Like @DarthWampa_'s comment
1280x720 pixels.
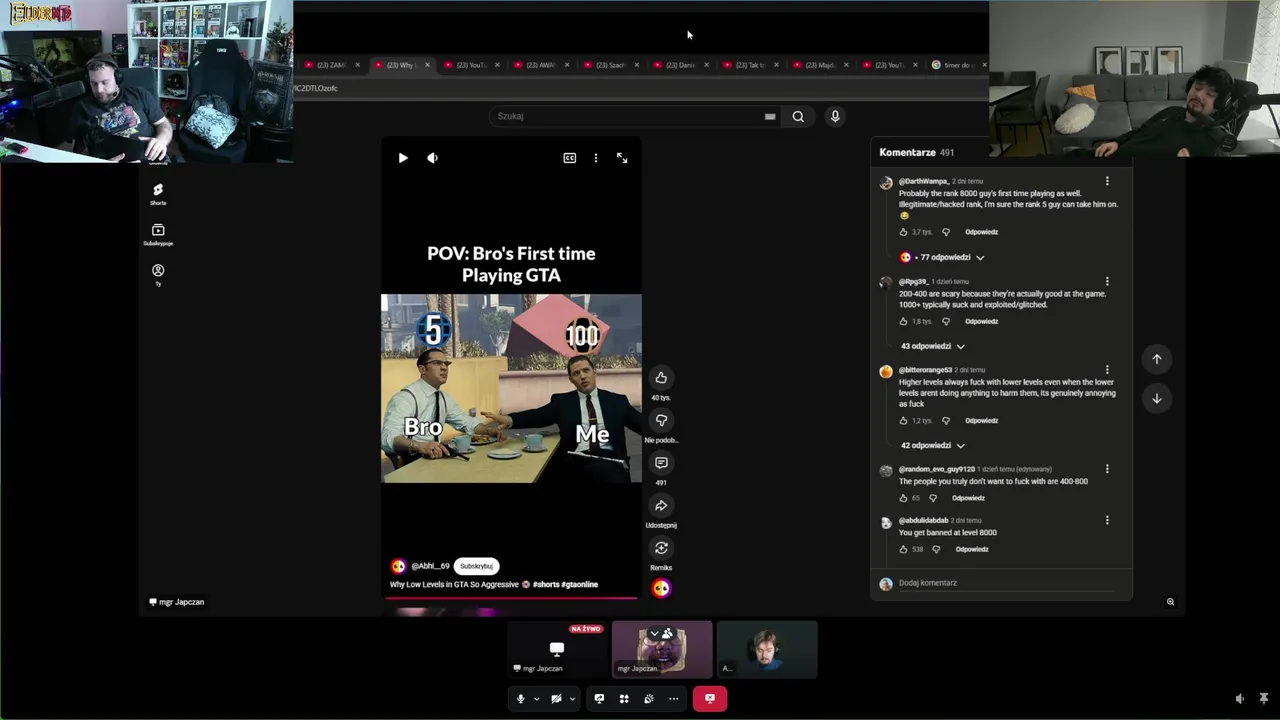point(903,232)
